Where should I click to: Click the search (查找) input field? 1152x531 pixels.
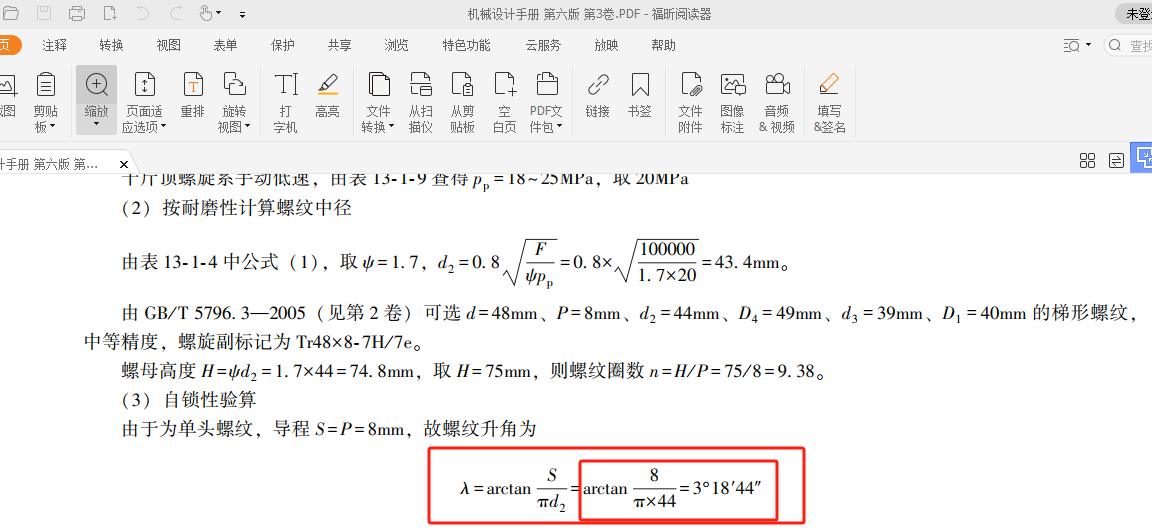1138,46
